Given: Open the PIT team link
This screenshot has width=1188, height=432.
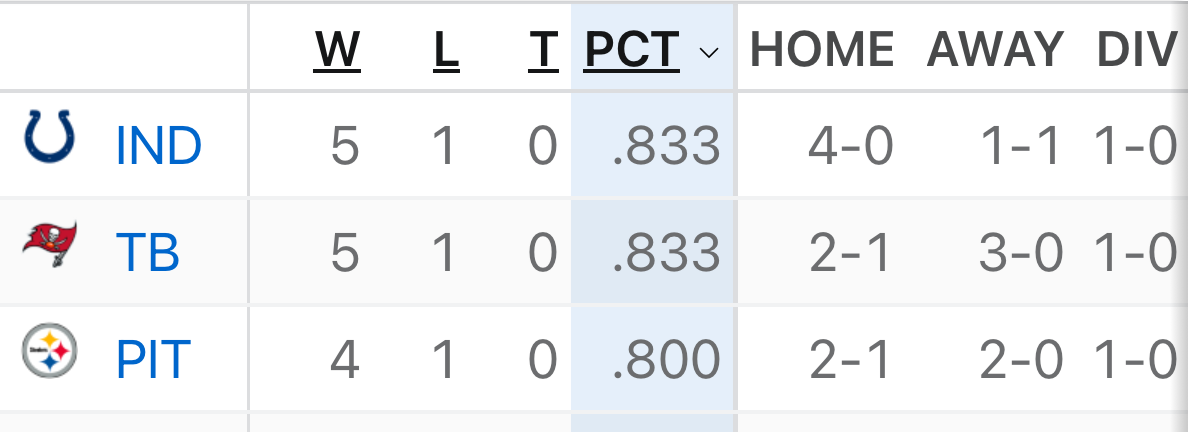Looking at the screenshot, I should pos(153,360).
